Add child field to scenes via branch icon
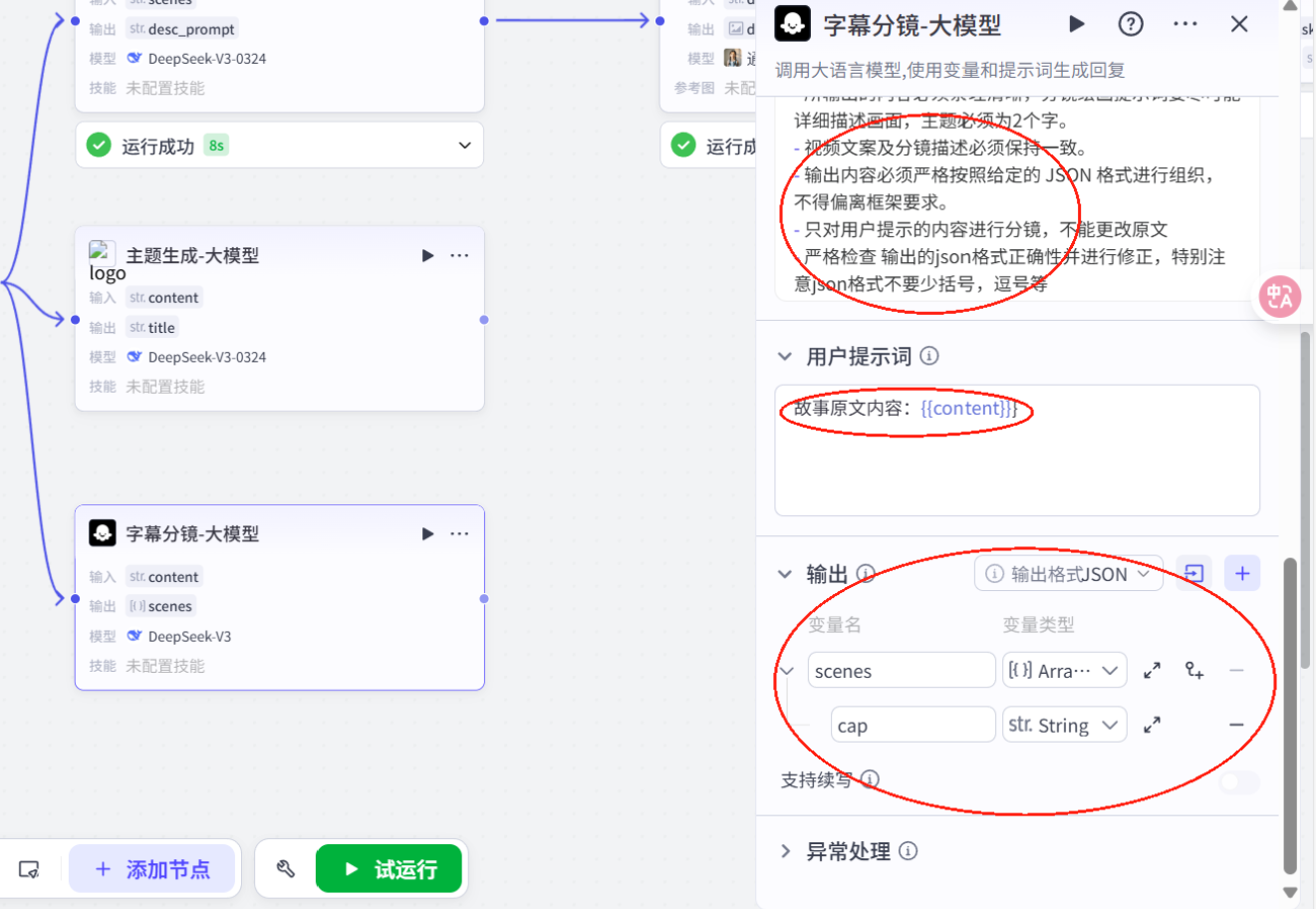The height and width of the screenshot is (909, 1316). point(1194,670)
